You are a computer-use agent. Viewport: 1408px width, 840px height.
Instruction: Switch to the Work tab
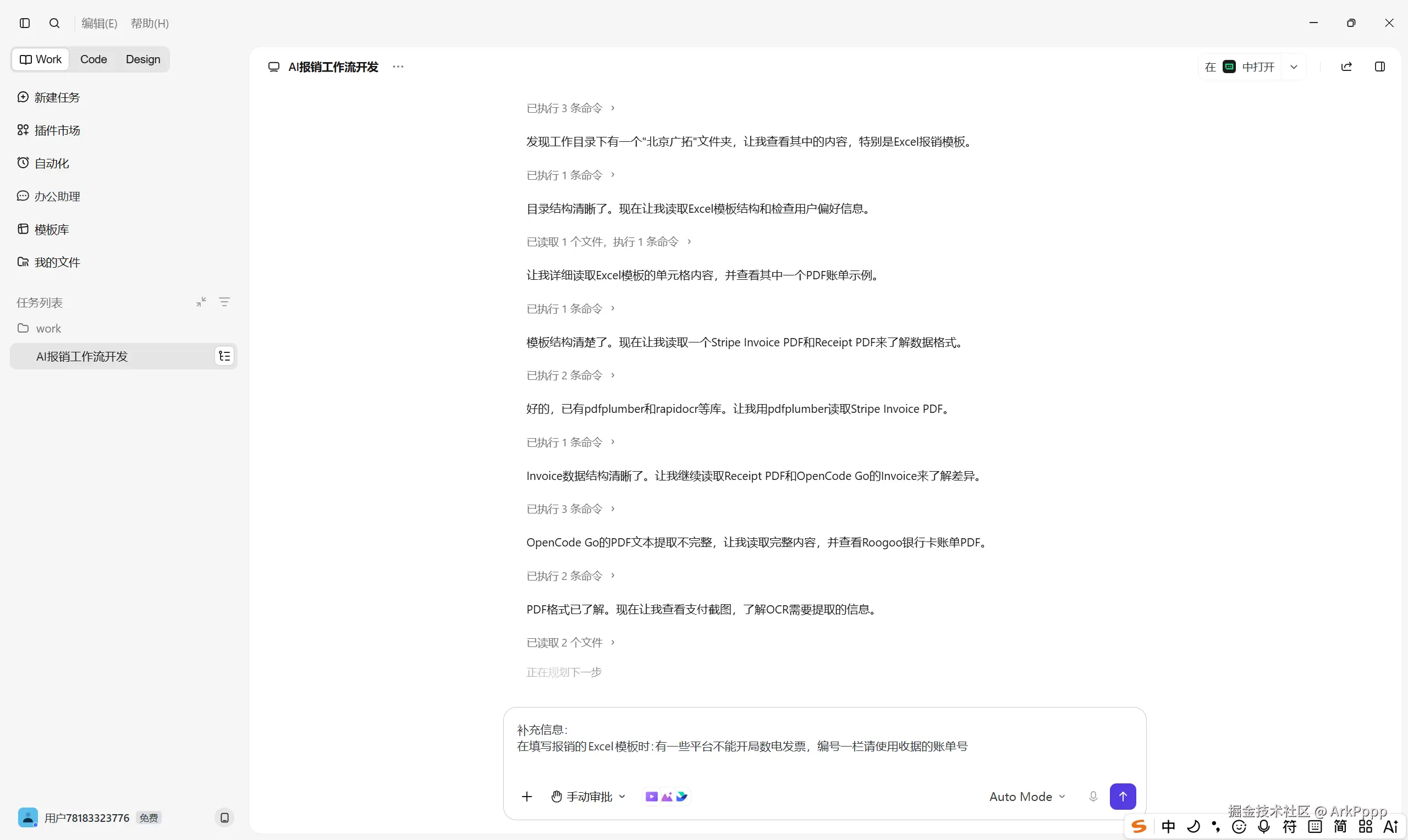(x=40, y=59)
